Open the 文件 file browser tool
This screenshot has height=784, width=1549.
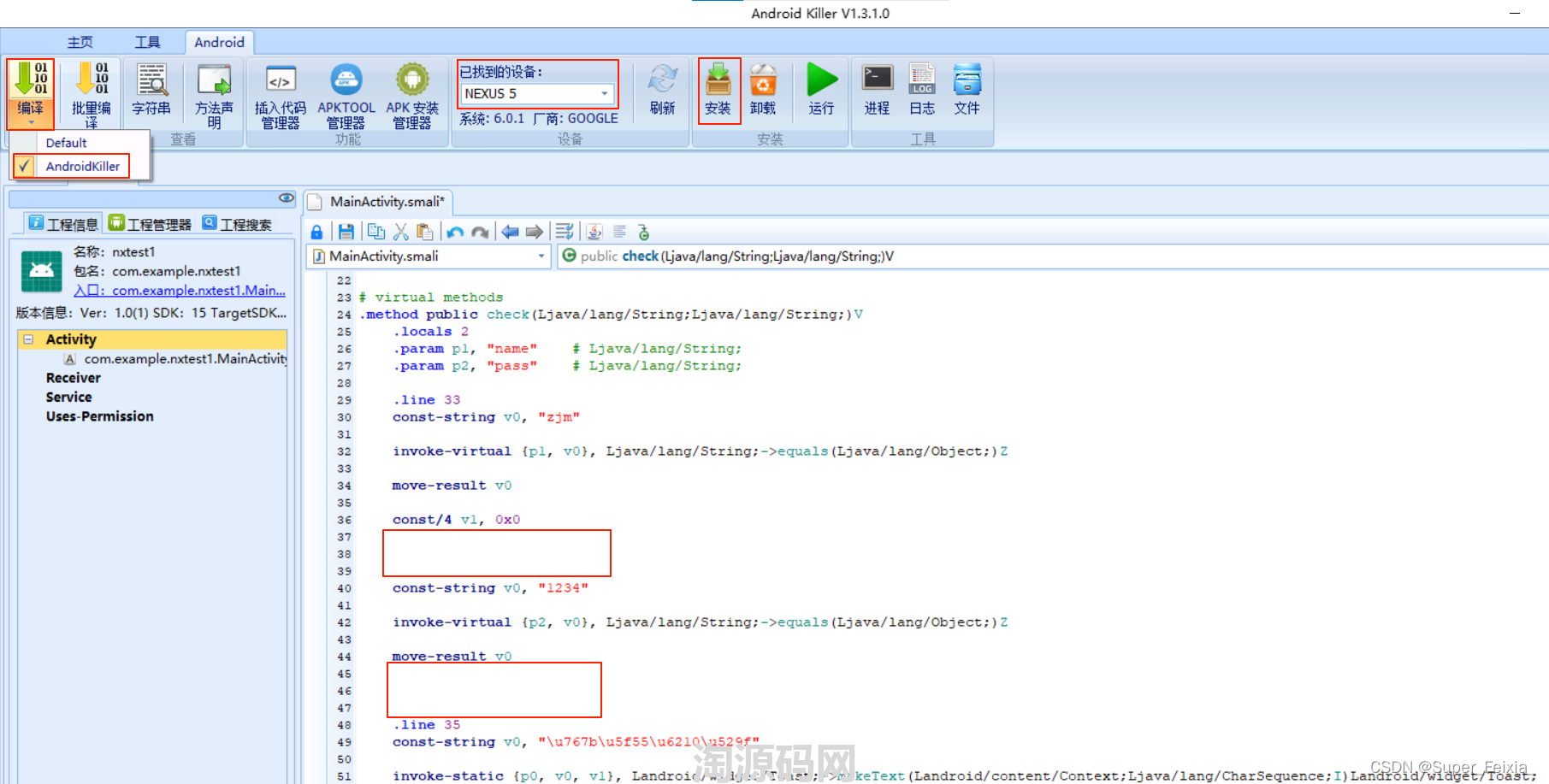tap(967, 90)
